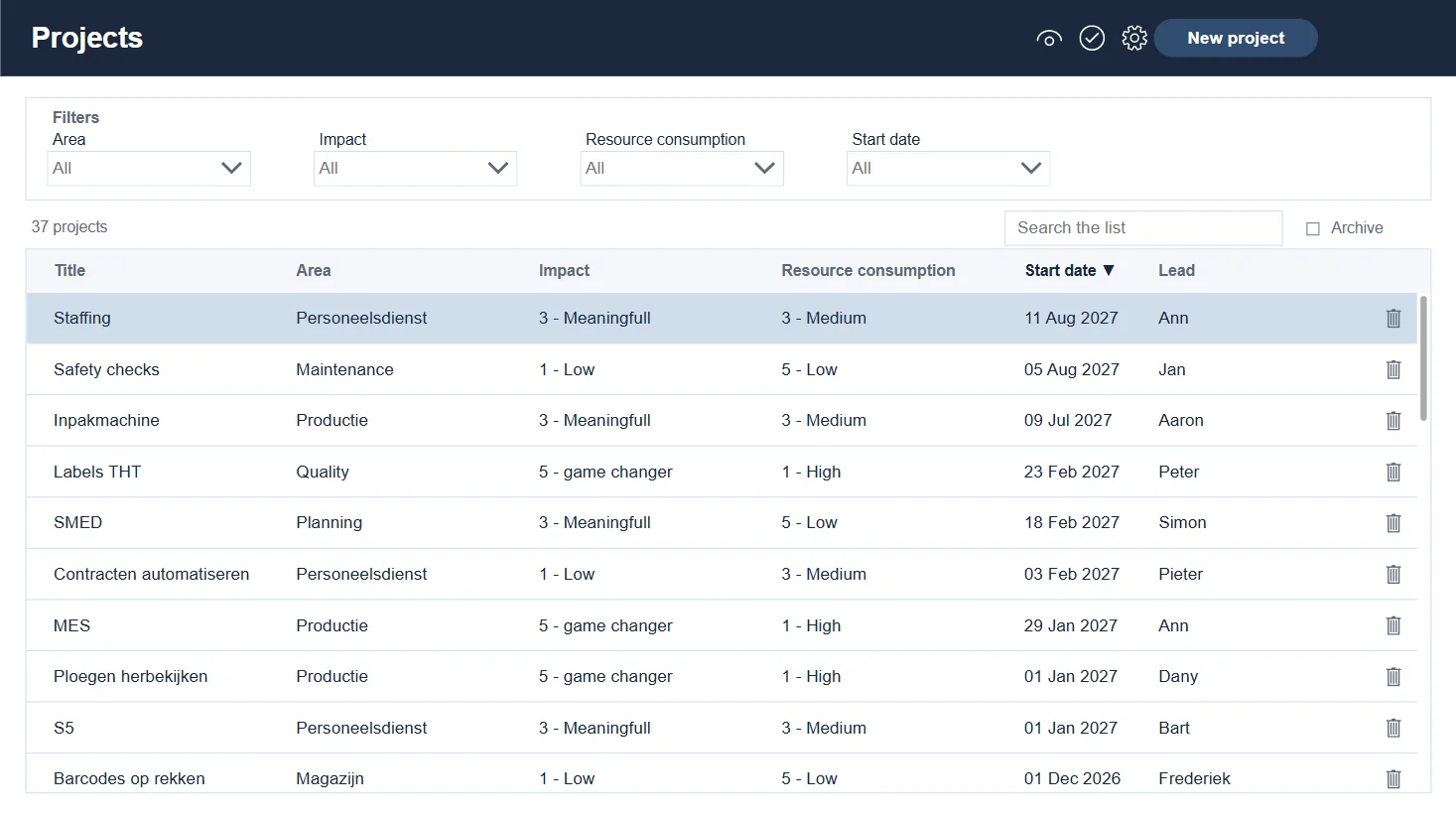Sort by the Lead column header

pyautogui.click(x=1176, y=270)
